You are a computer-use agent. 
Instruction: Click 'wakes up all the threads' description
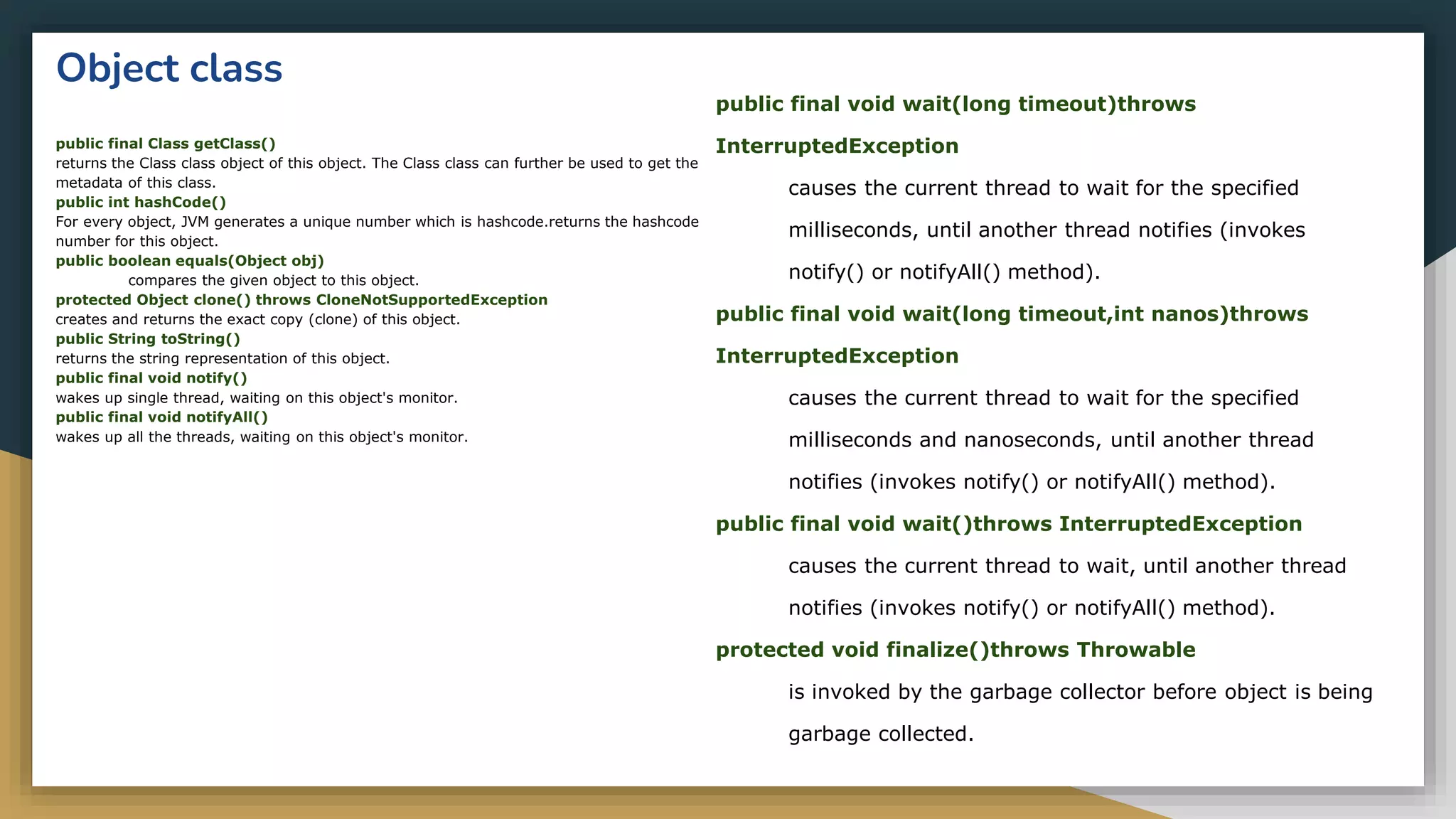[x=262, y=437]
